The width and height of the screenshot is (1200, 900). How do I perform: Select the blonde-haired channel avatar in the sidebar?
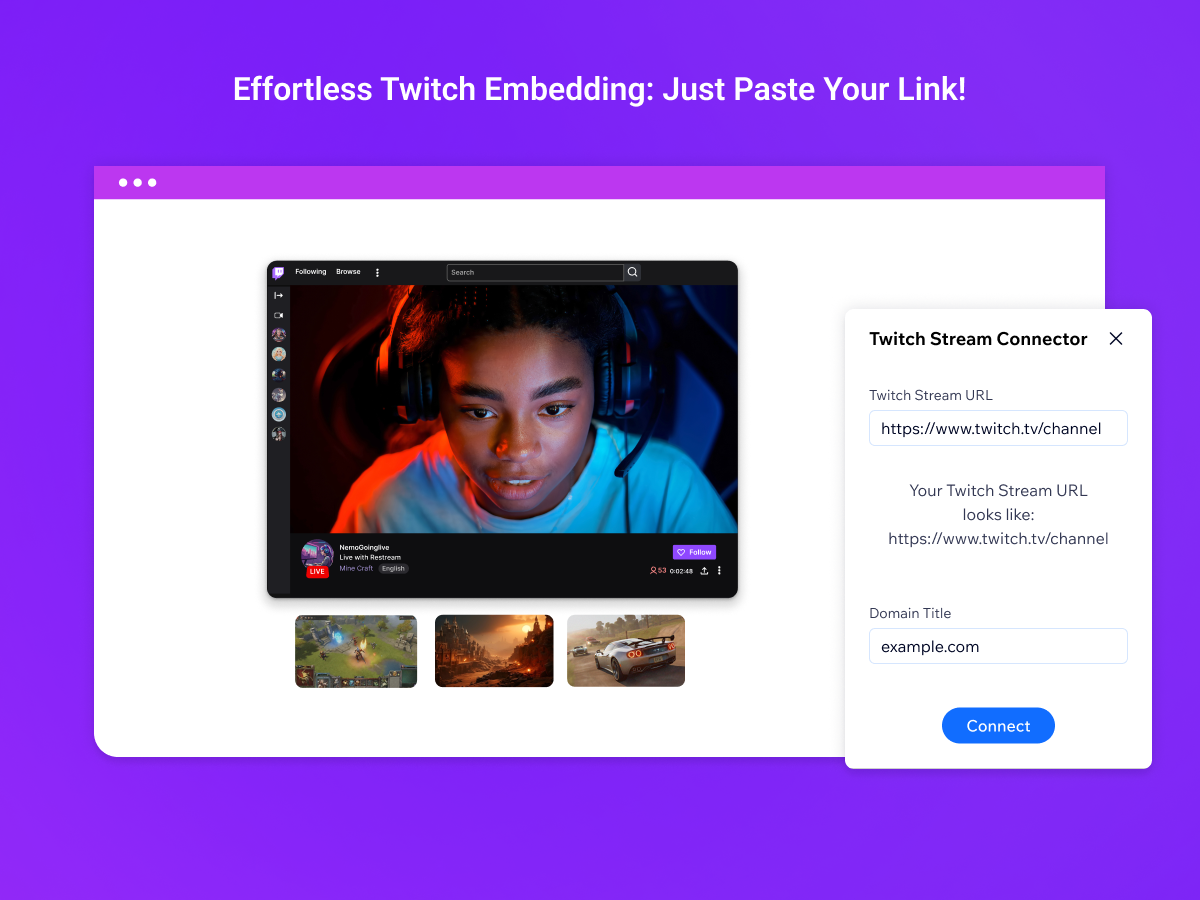pos(279,354)
